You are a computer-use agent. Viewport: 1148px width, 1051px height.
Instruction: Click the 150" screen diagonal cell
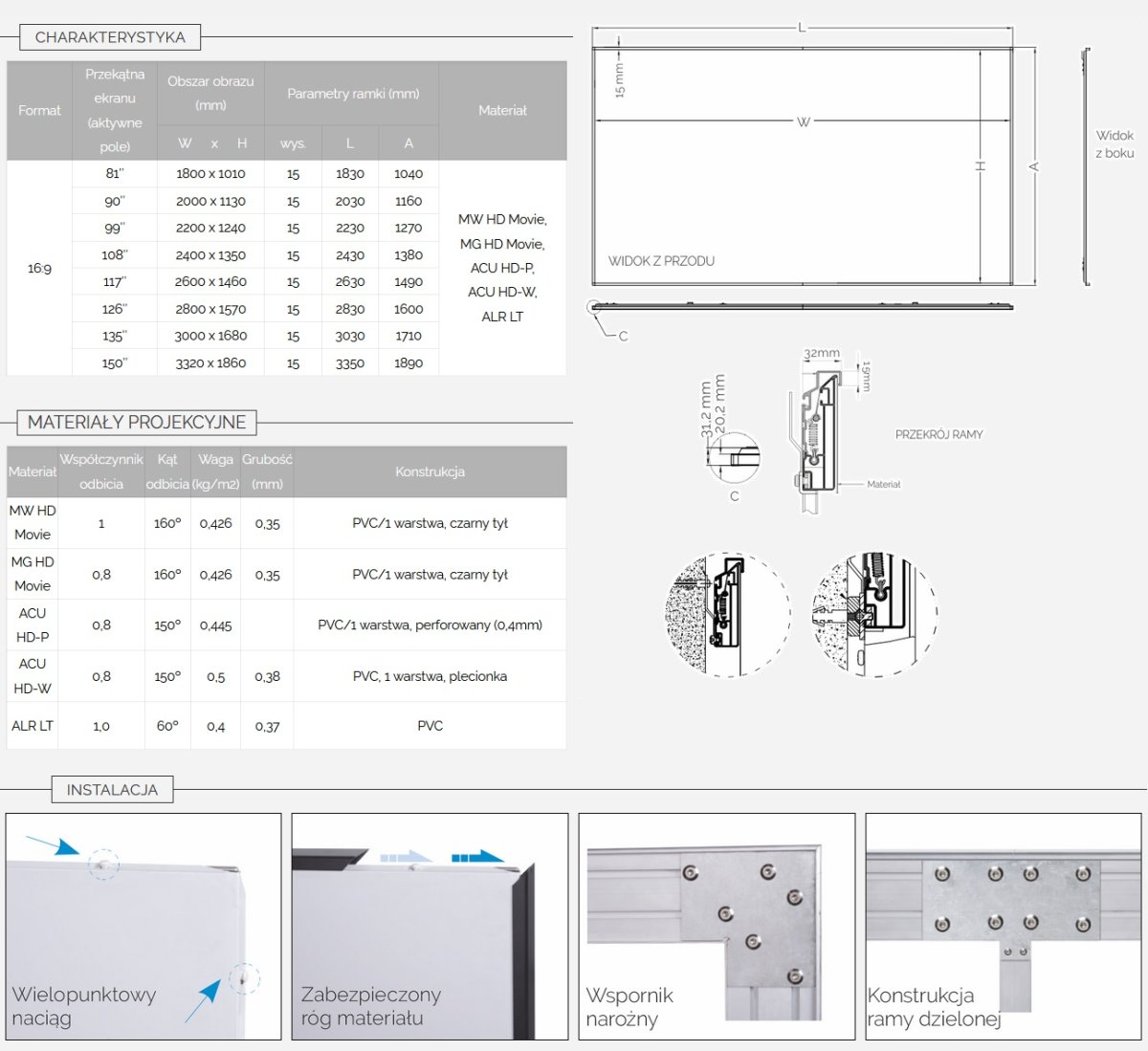[x=115, y=363]
